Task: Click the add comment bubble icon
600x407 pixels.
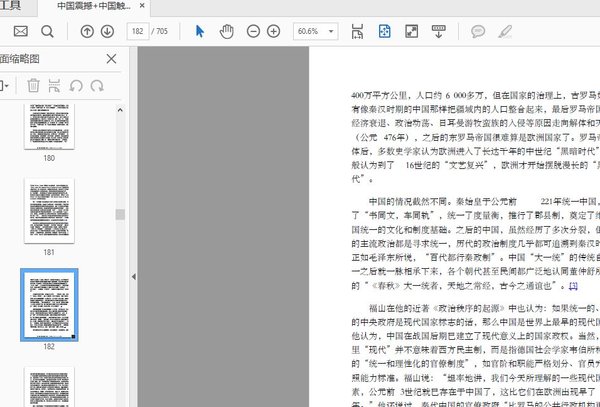Action: [478, 31]
